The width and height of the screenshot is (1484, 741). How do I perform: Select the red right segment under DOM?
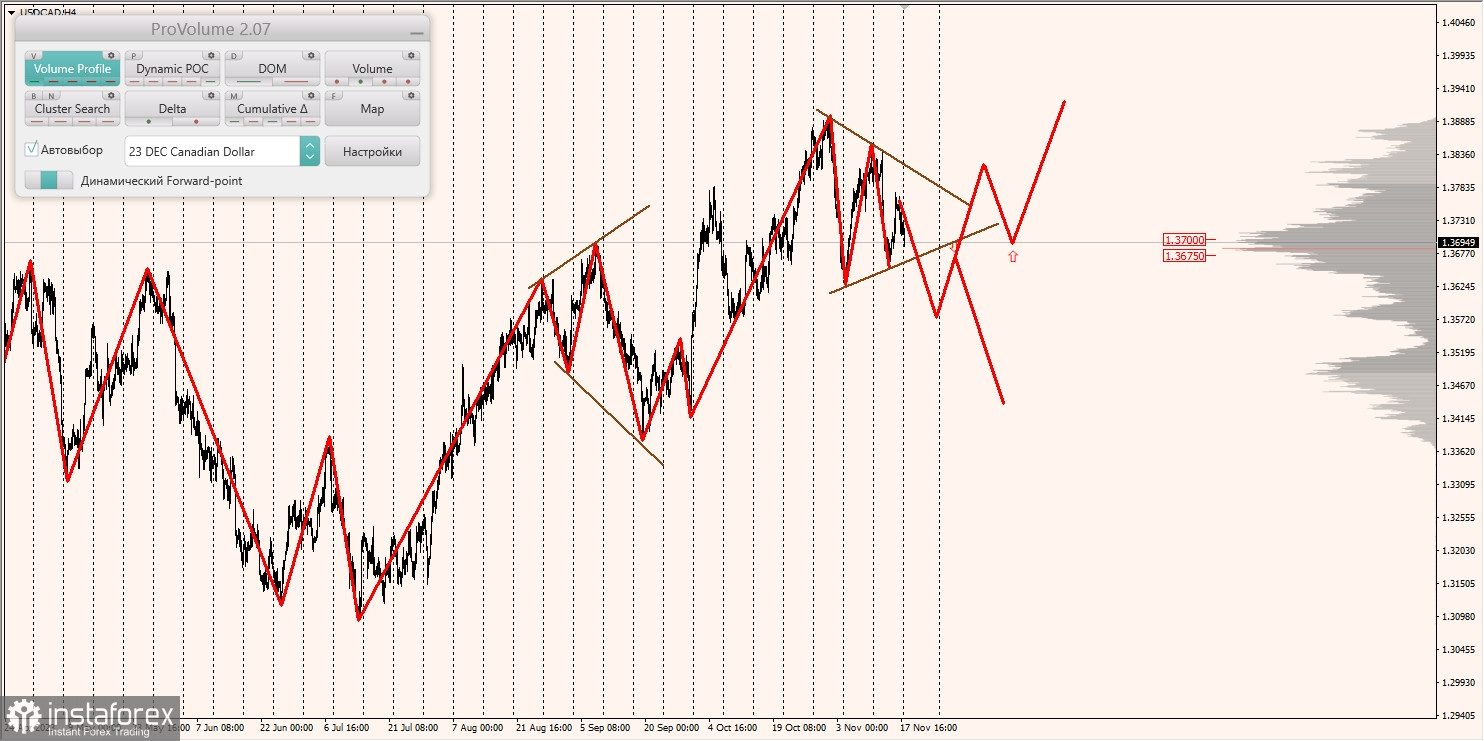coord(296,81)
